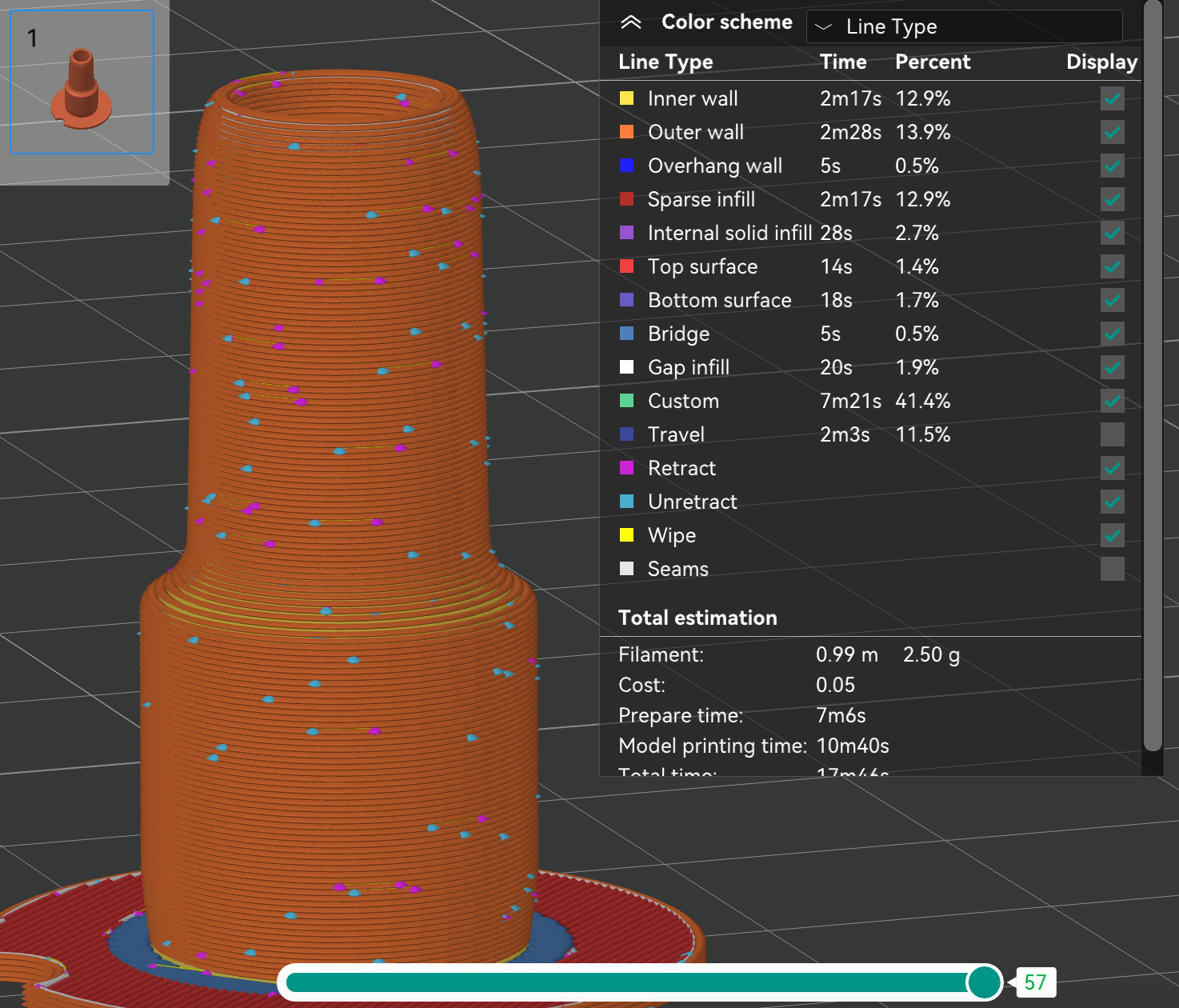Click the Inner wall yellow legend swatch
The image size is (1179, 1008).
tap(629, 98)
